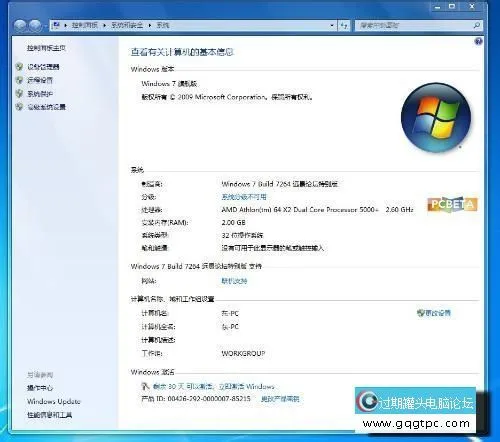Open address bar history dropdown arrow
This screenshot has width=500, height=442.
pyautogui.click(x=332, y=25)
